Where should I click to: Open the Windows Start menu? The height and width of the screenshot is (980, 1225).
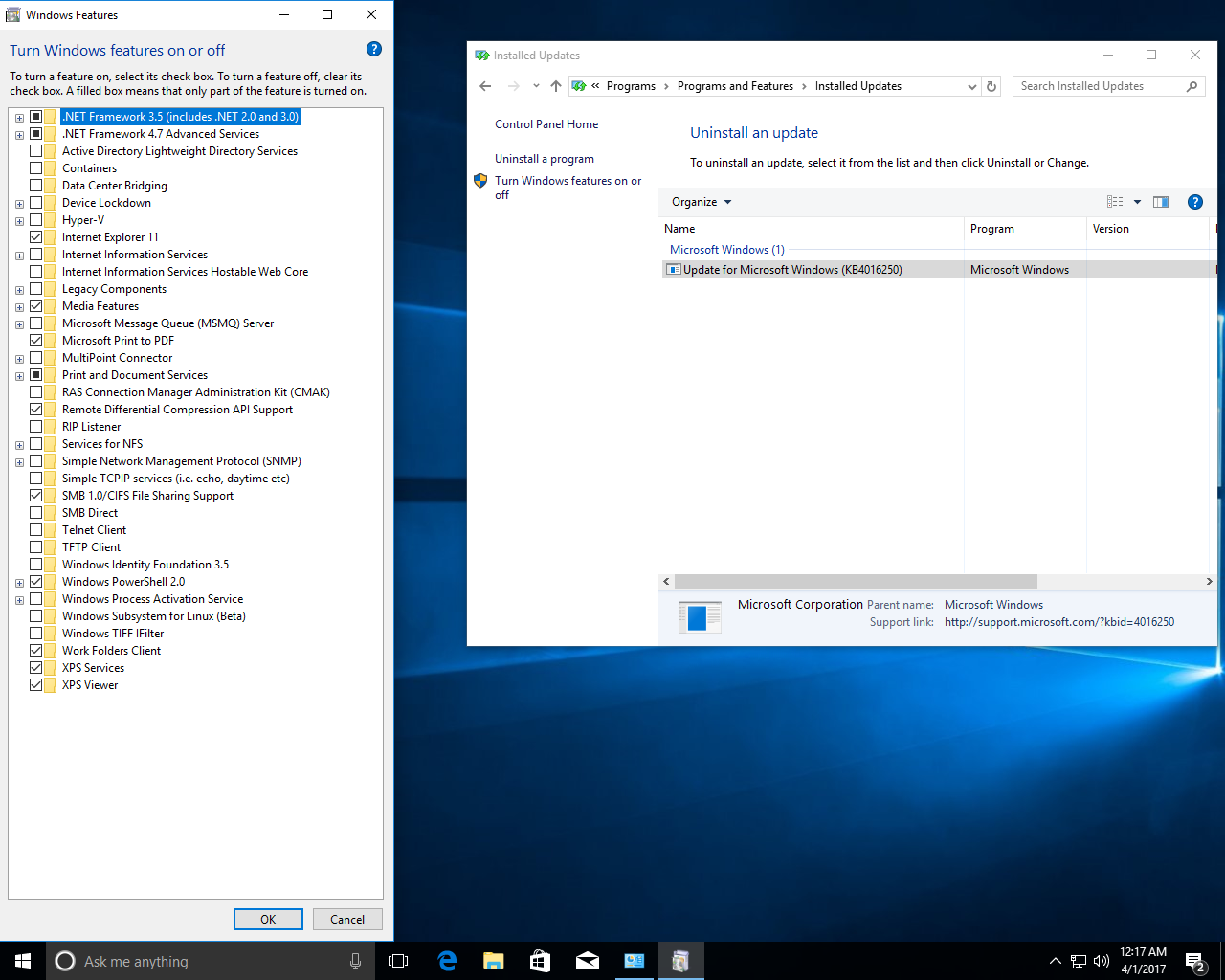point(23,961)
